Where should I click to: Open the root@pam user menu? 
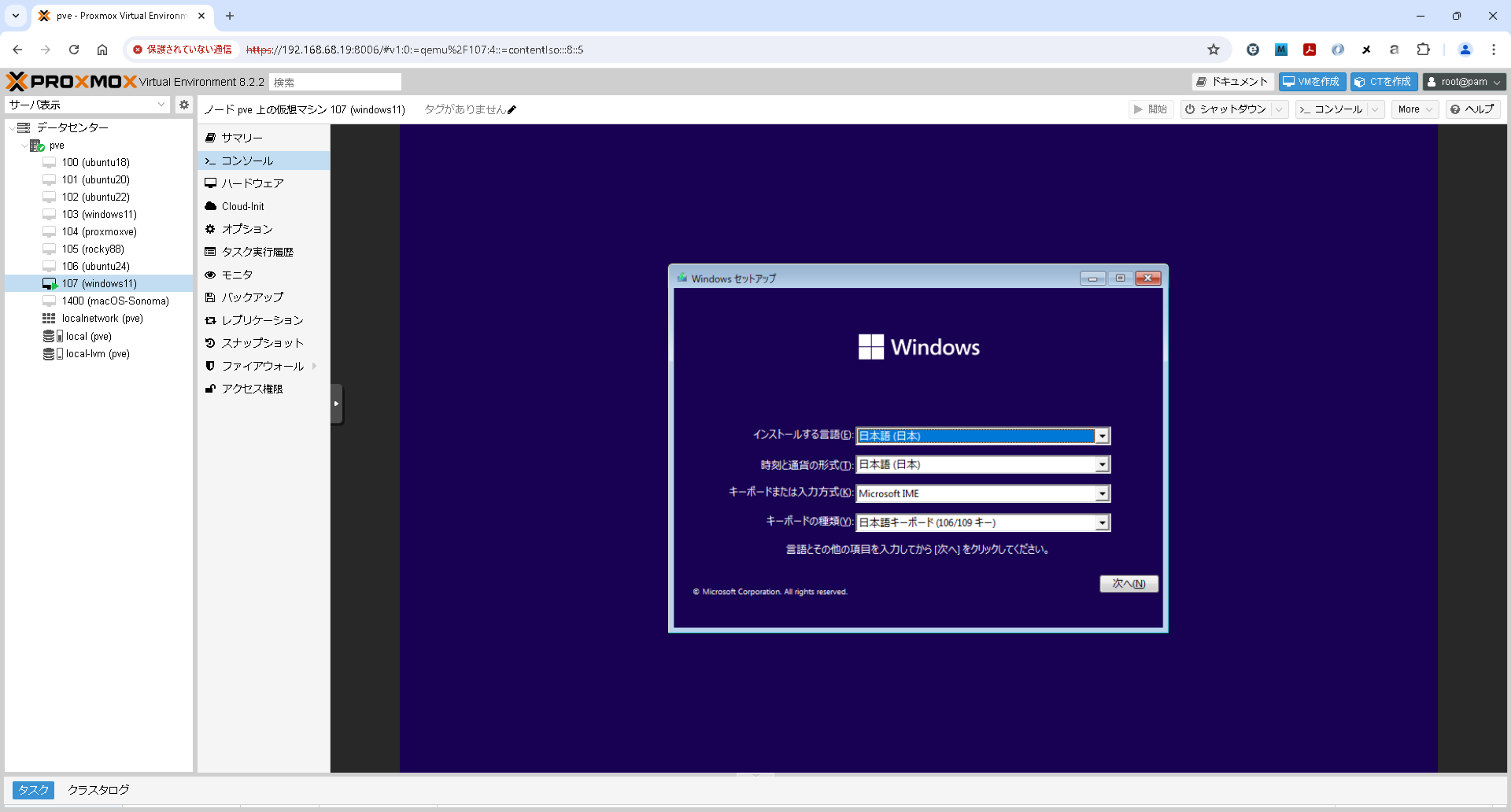(x=1464, y=82)
